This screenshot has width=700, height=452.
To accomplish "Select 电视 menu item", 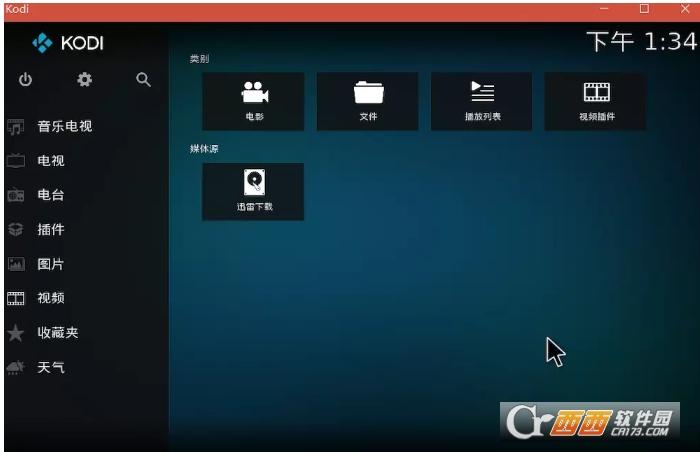I will [x=51, y=161].
